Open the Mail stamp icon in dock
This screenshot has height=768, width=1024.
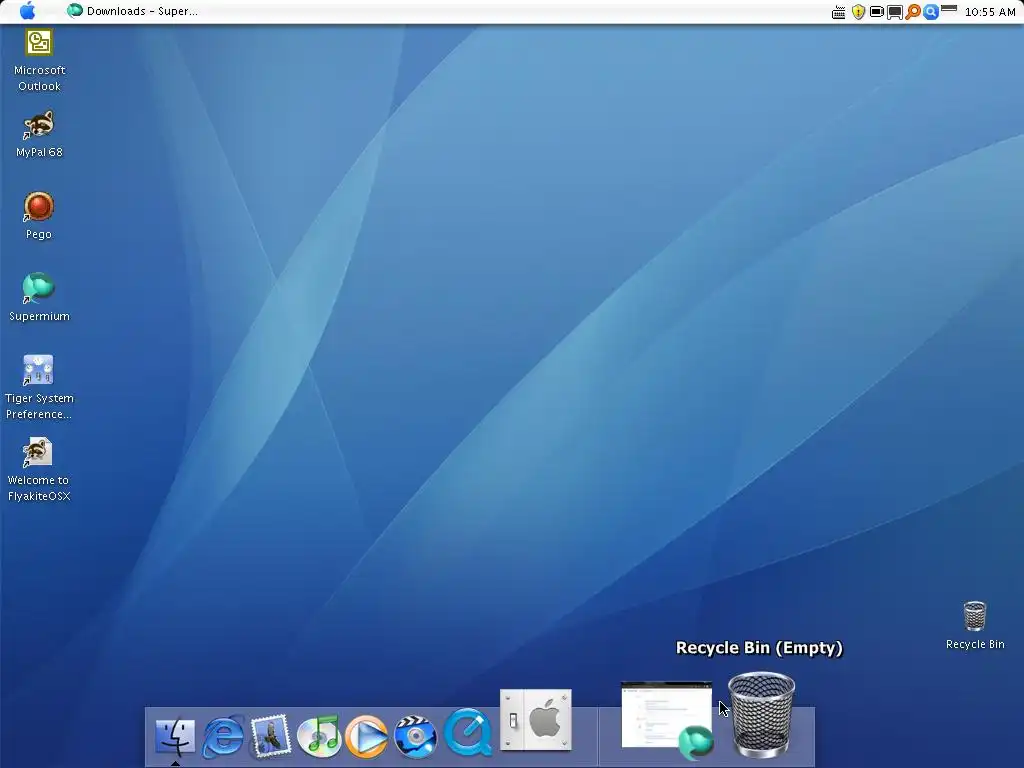pyautogui.click(x=270, y=736)
